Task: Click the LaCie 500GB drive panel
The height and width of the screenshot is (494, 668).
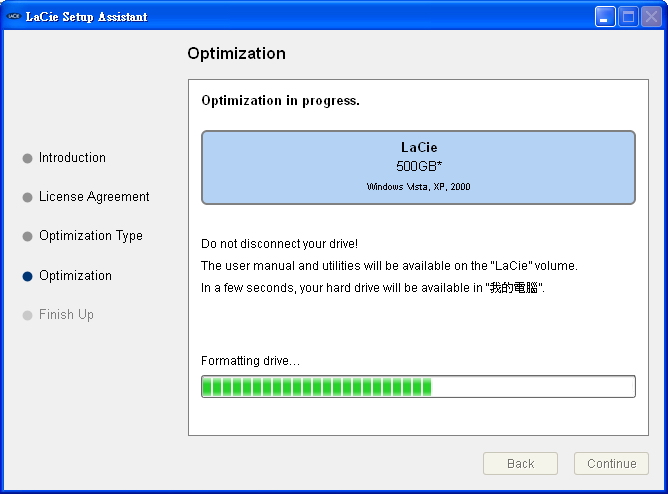Action: point(418,167)
